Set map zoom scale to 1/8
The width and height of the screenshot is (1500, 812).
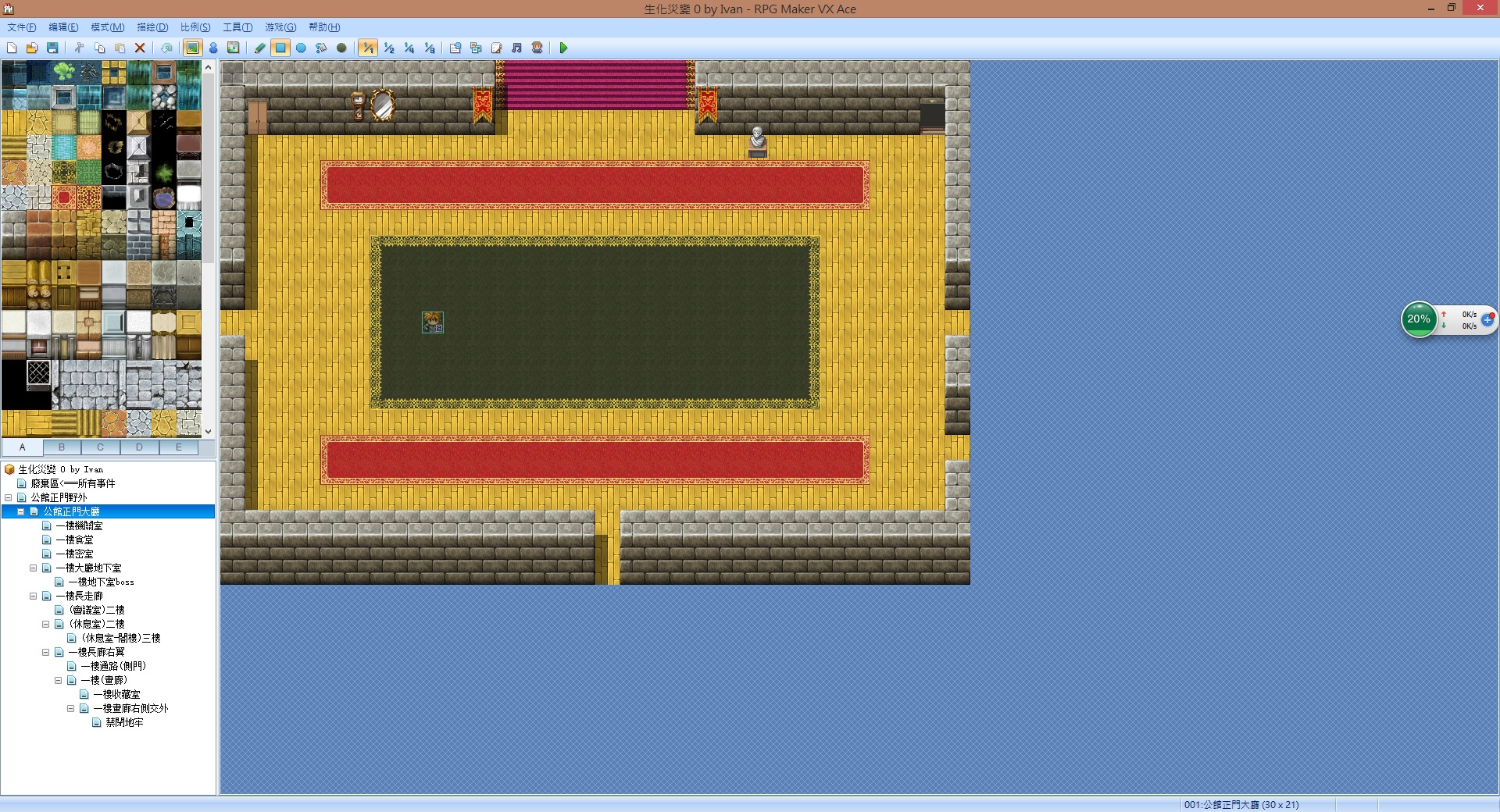pyautogui.click(x=429, y=48)
